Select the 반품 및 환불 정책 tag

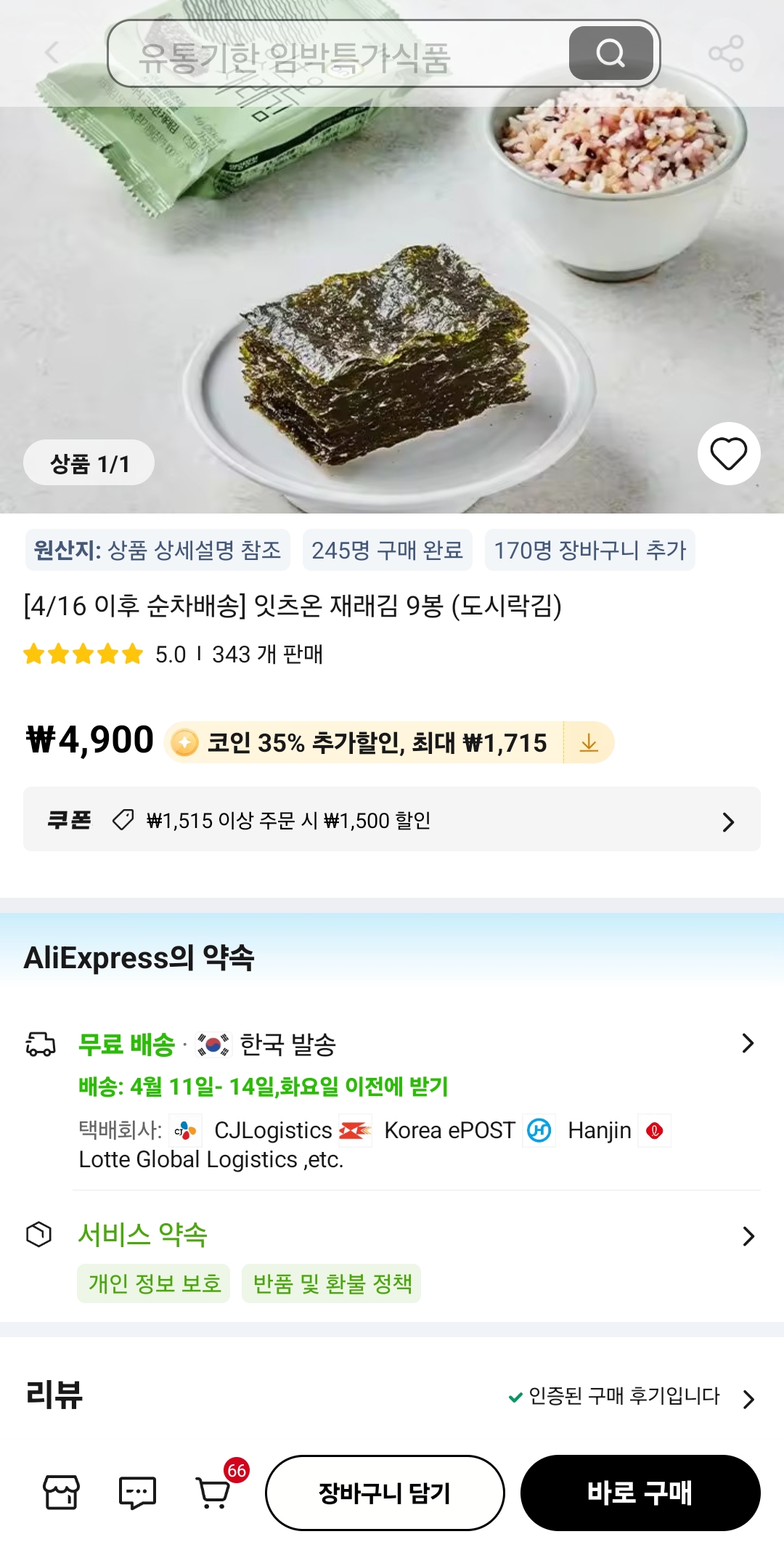[332, 1283]
